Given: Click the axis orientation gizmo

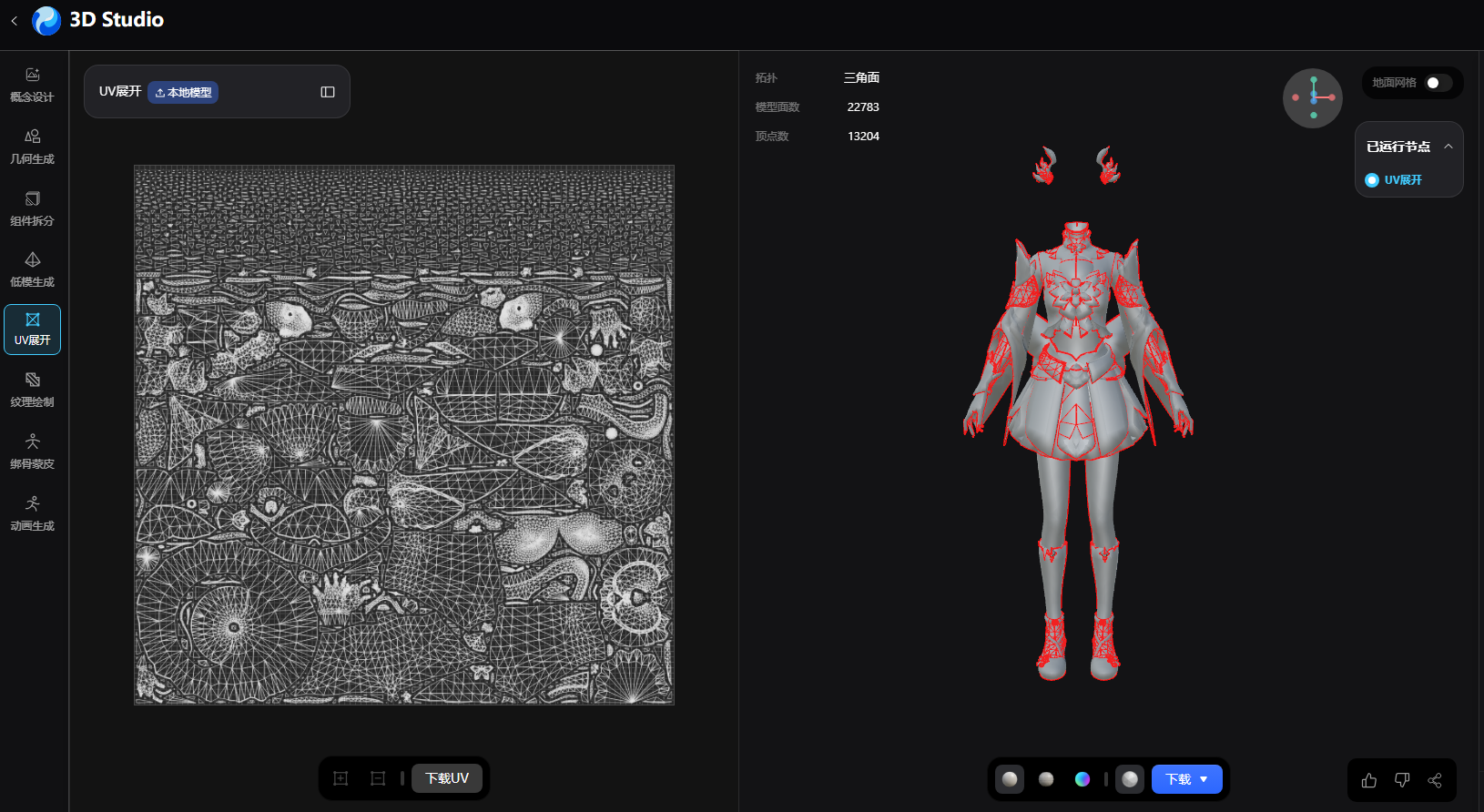Looking at the screenshot, I should [1313, 98].
